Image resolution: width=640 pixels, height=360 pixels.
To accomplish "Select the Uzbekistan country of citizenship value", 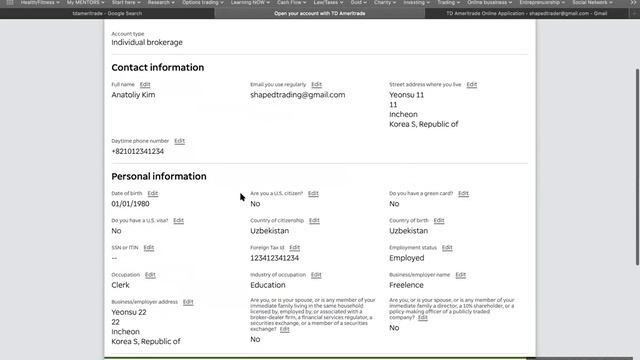I will (269, 231).
